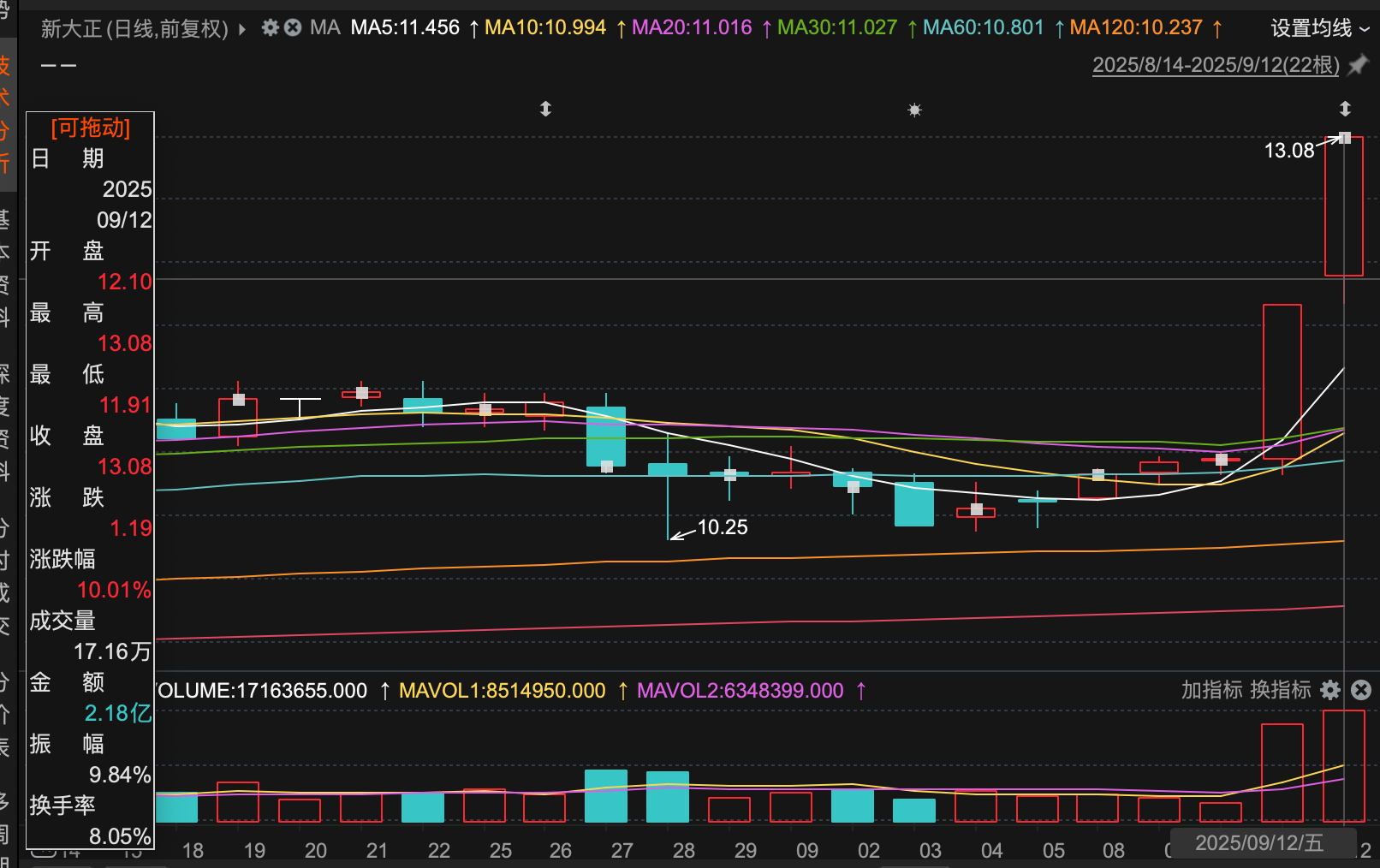Screen dimensions: 1380x868
Task: Pin the date range with the pushpin icon
Action: (1359, 65)
